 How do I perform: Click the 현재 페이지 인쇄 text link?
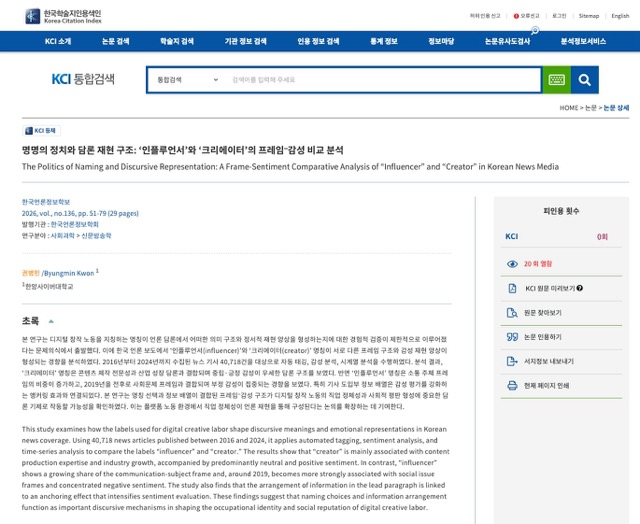(x=547, y=386)
